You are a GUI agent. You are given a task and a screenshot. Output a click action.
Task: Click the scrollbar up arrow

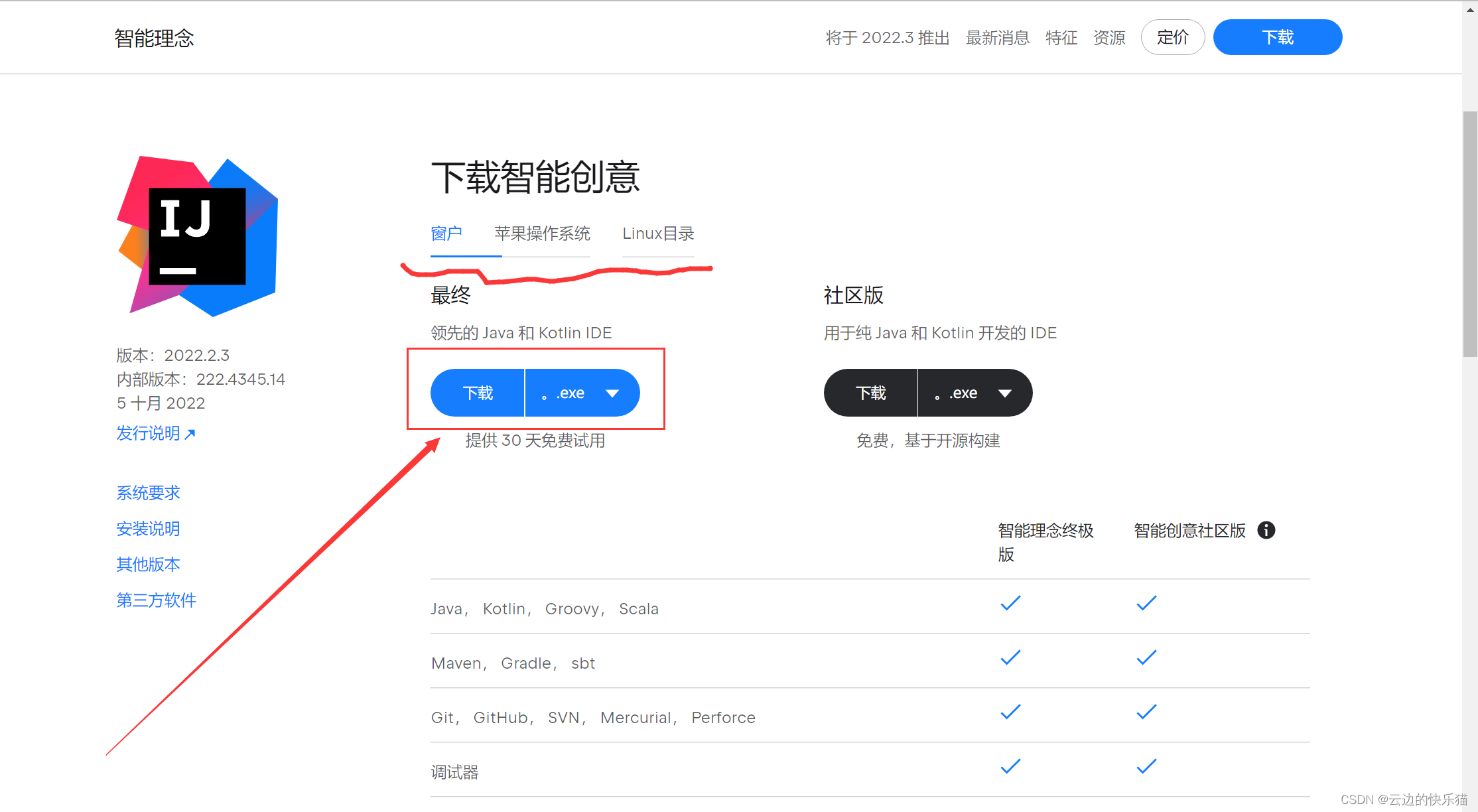point(1470,9)
